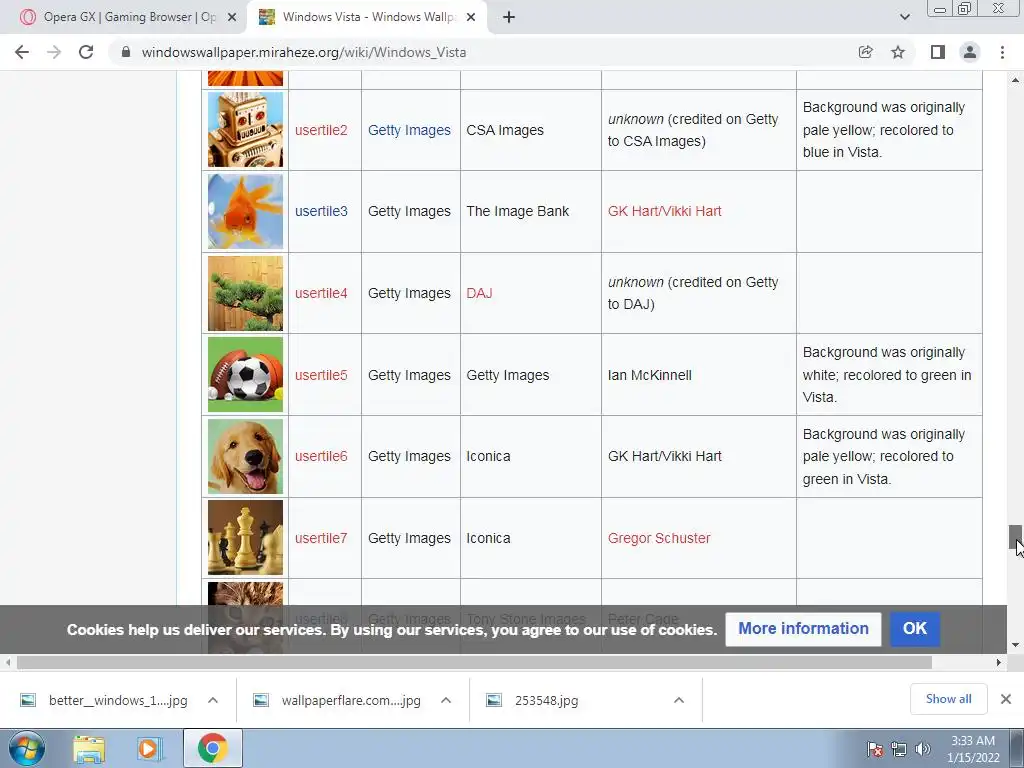Go back to the previous page
This screenshot has height=768, width=1024.
click(x=22, y=52)
